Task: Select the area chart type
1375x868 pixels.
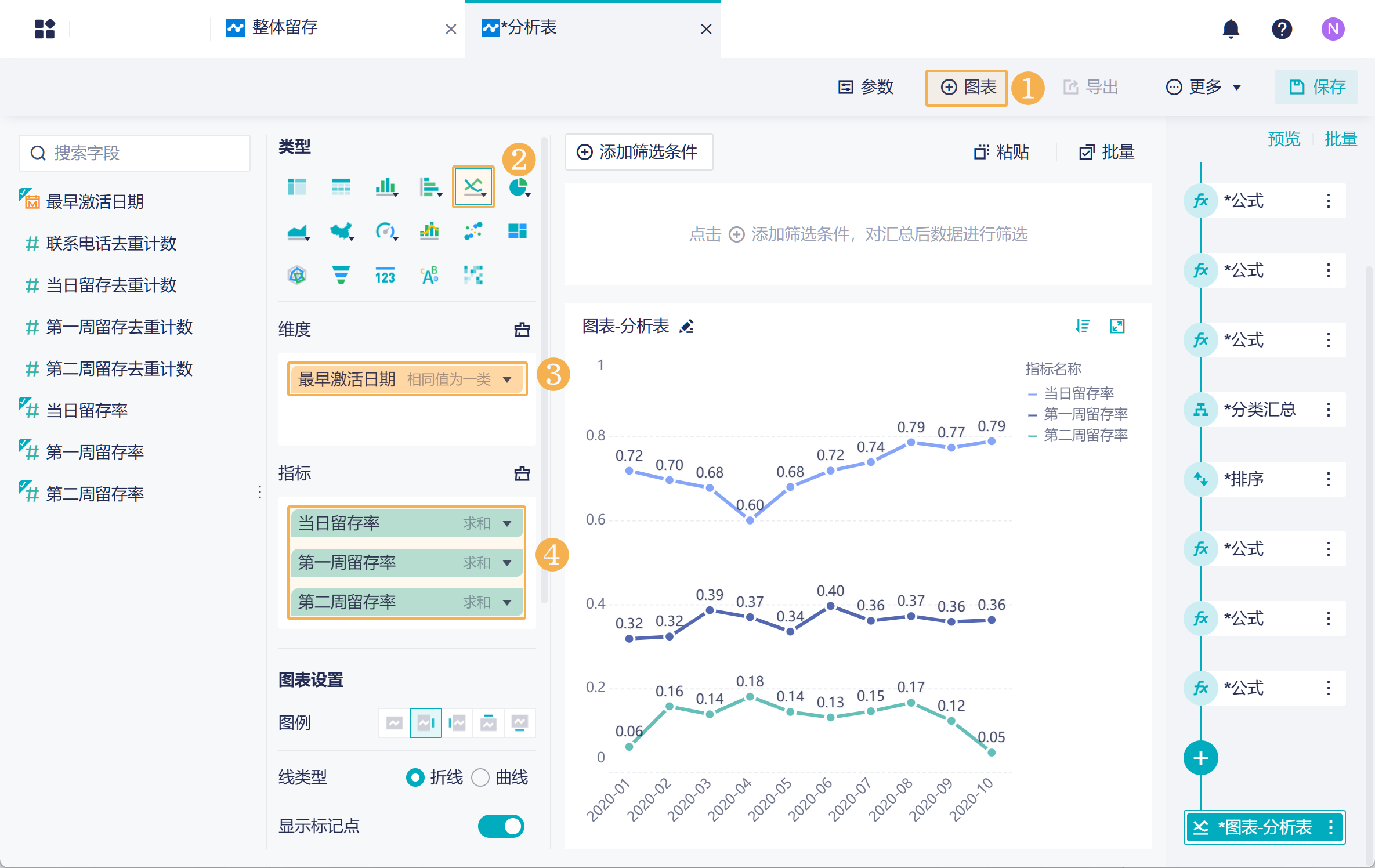Action: [298, 232]
